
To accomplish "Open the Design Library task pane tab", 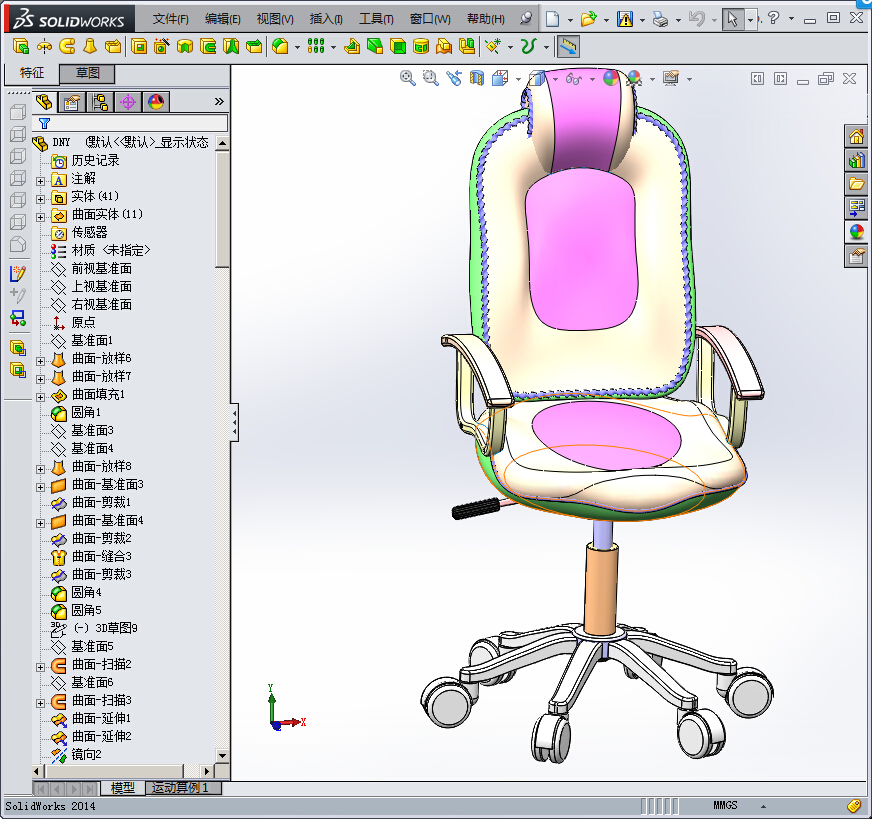I will [x=856, y=161].
